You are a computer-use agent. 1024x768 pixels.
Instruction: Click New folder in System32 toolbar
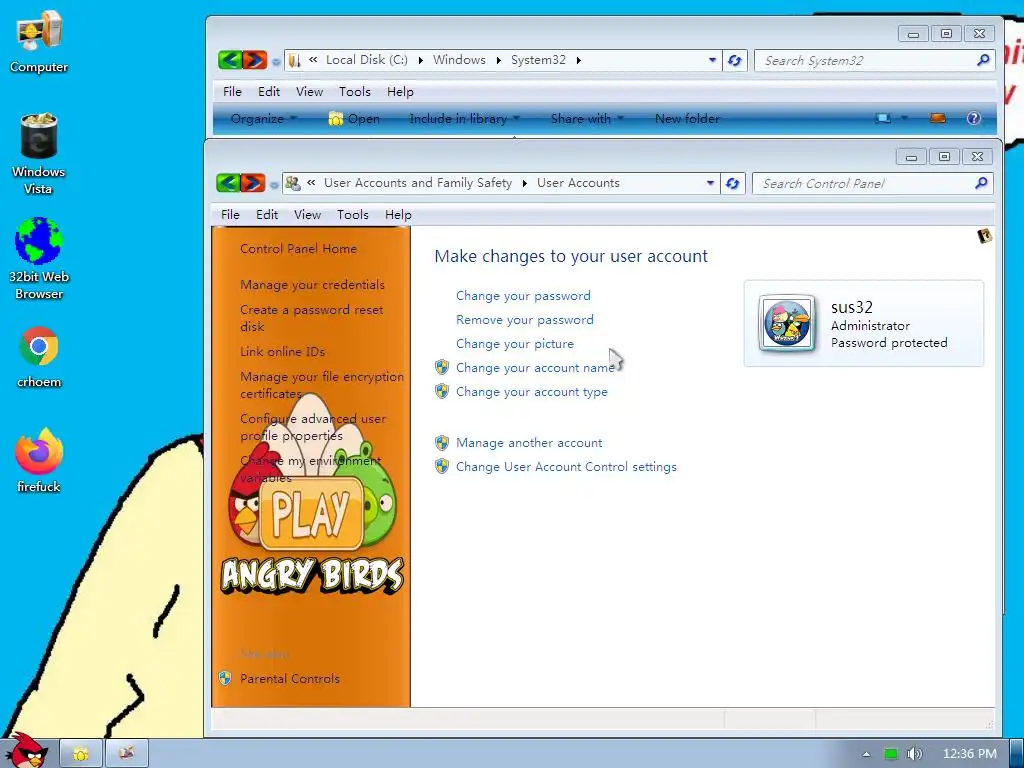point(687,118)
